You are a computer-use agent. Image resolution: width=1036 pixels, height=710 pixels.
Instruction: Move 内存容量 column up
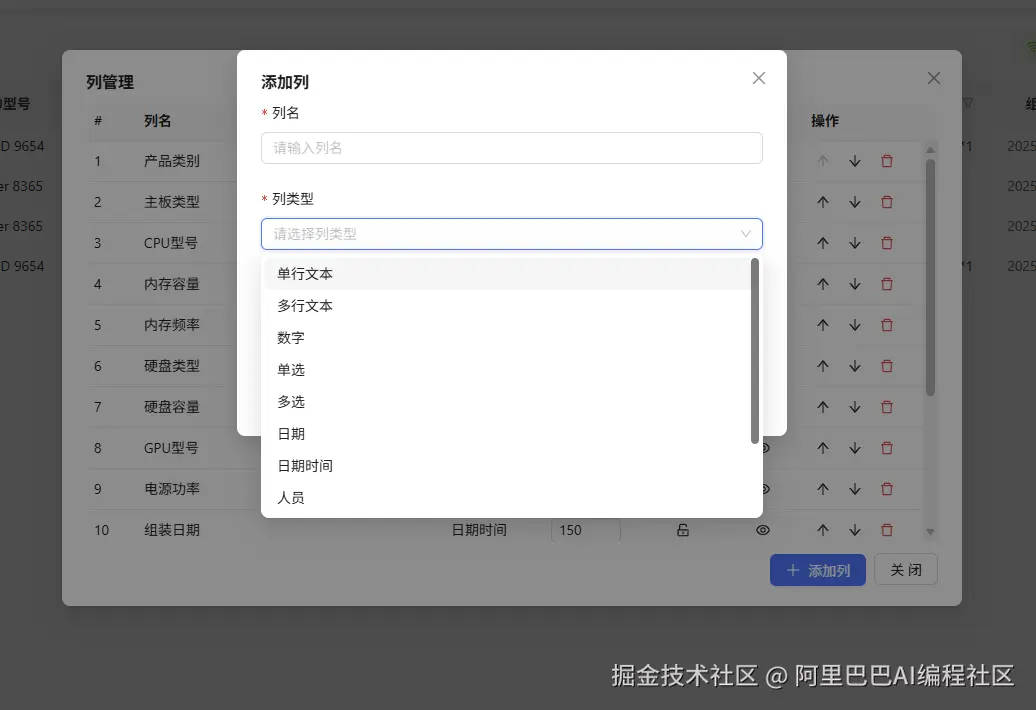click(x=823, y=284)
